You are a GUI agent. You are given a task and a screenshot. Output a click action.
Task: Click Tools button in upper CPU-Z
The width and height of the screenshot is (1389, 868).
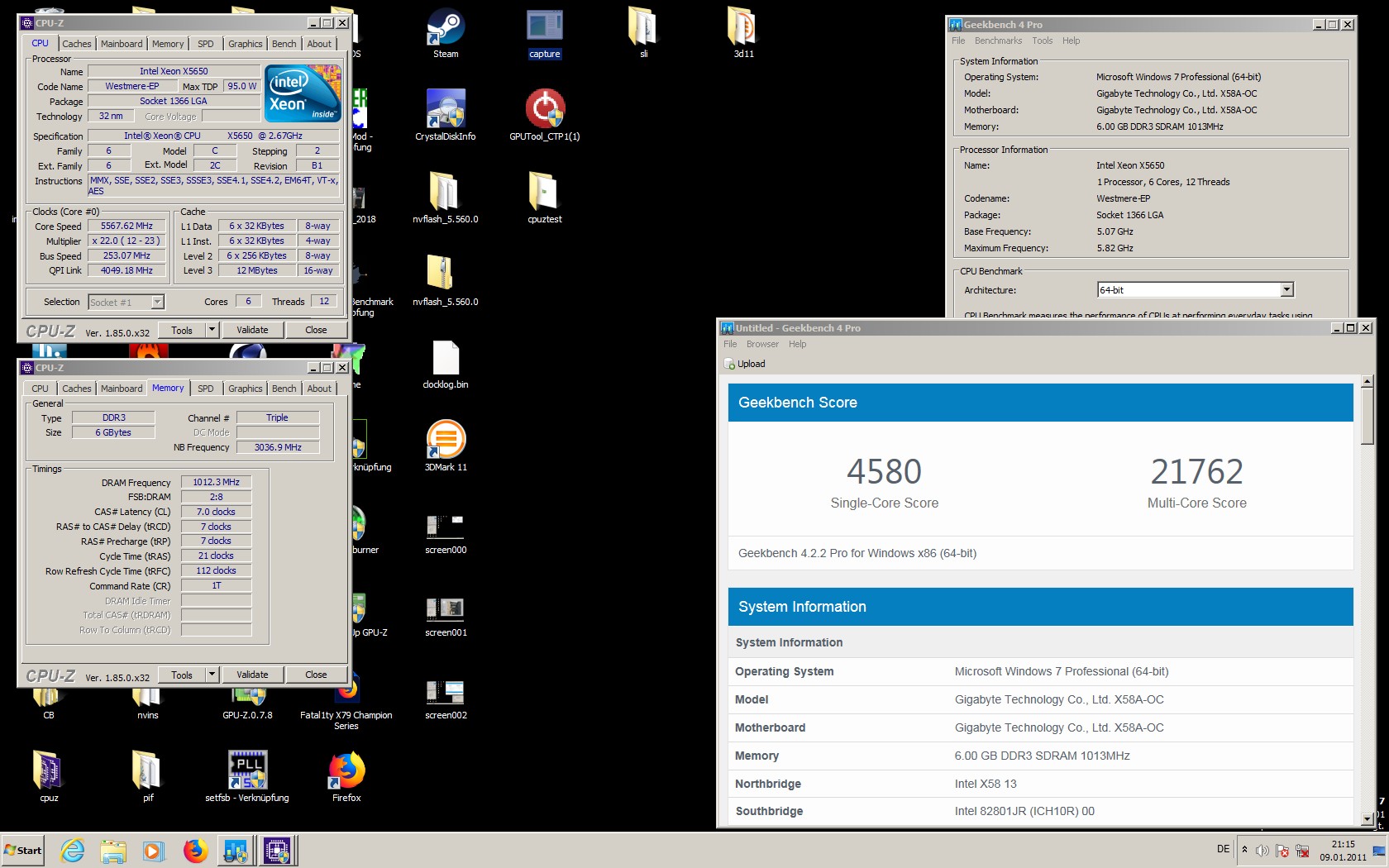pos(182,330)
